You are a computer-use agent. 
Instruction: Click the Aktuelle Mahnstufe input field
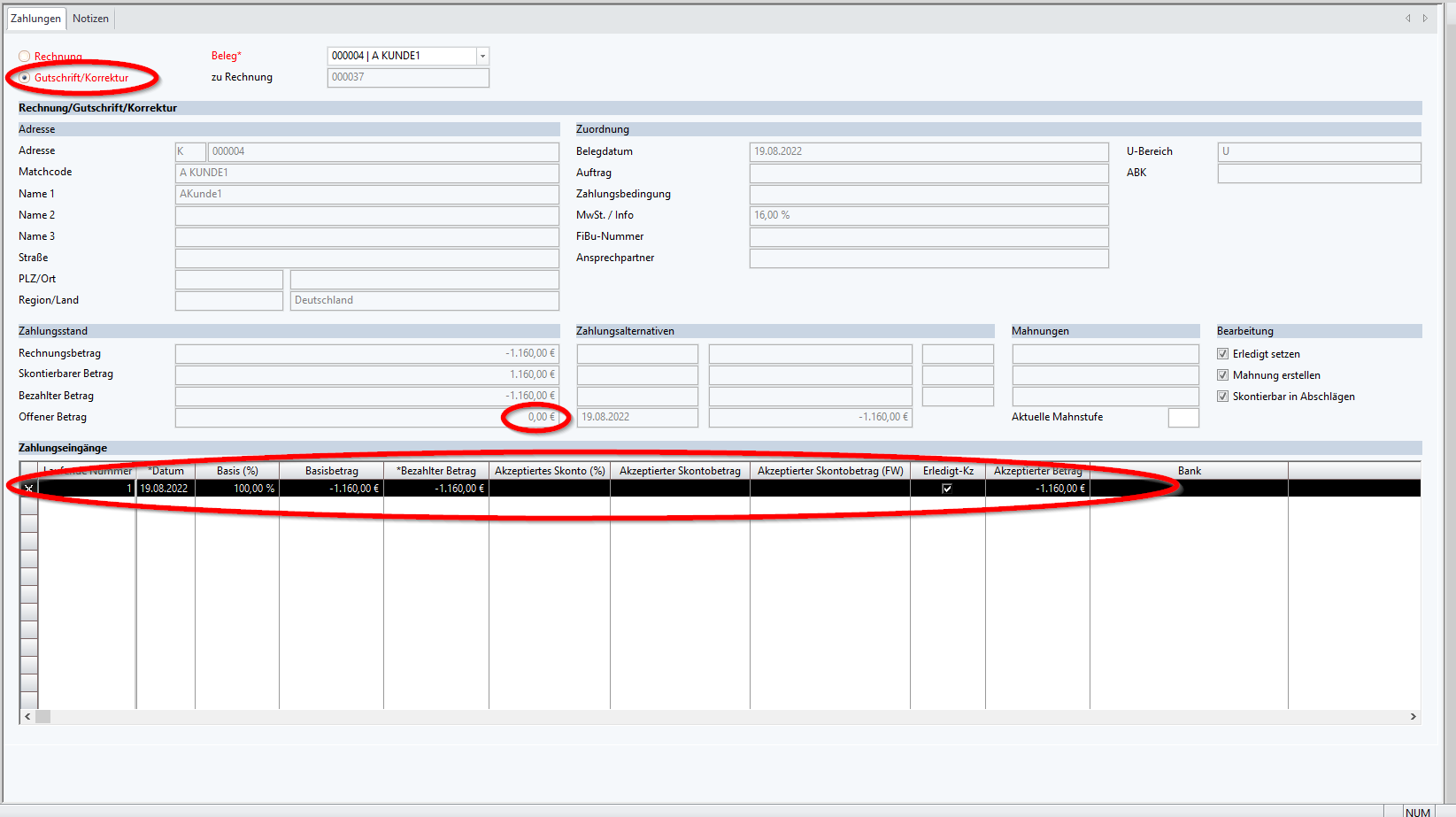pyautogui.click(x=1183, y=418)
